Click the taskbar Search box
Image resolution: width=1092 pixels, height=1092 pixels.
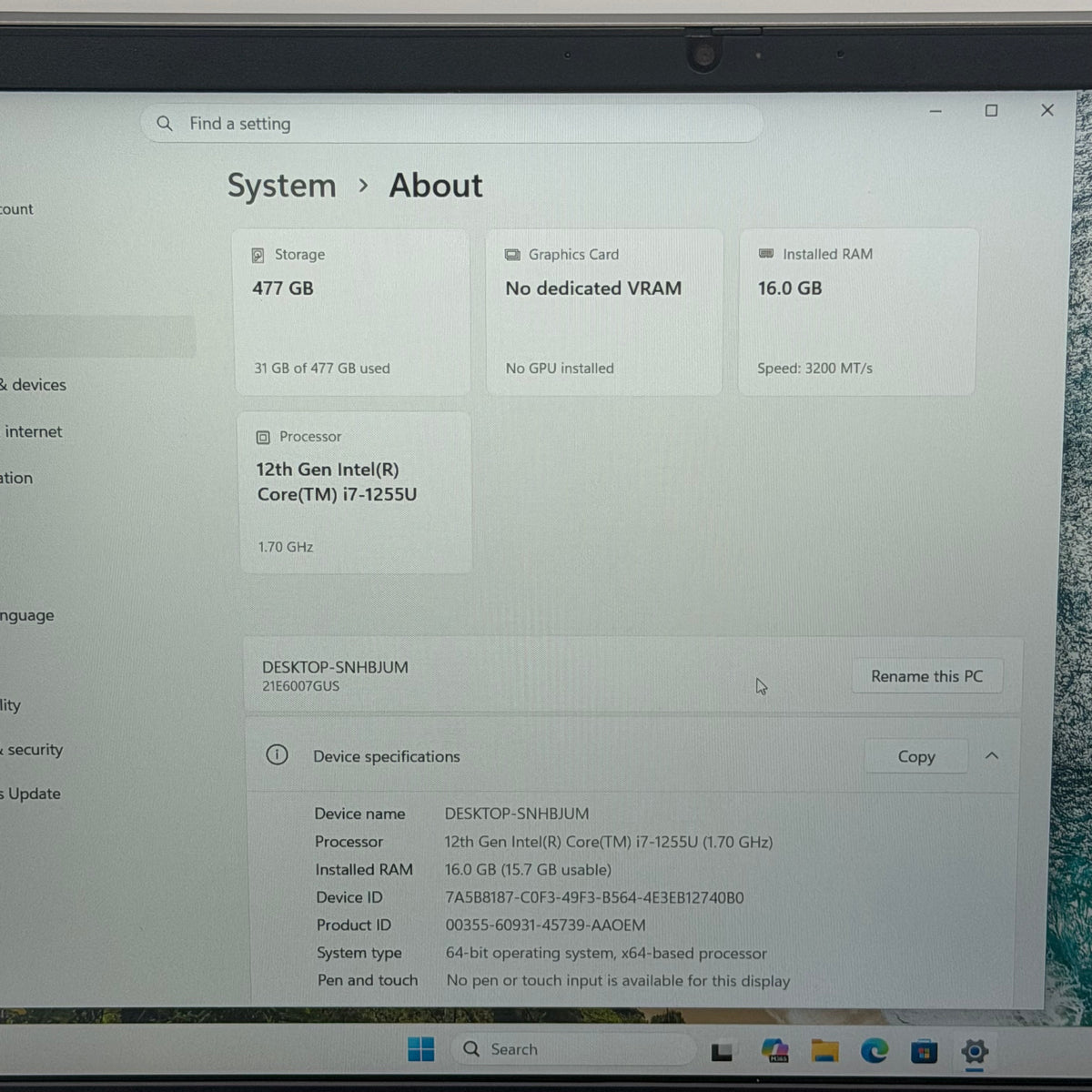tap(572, 1049)
